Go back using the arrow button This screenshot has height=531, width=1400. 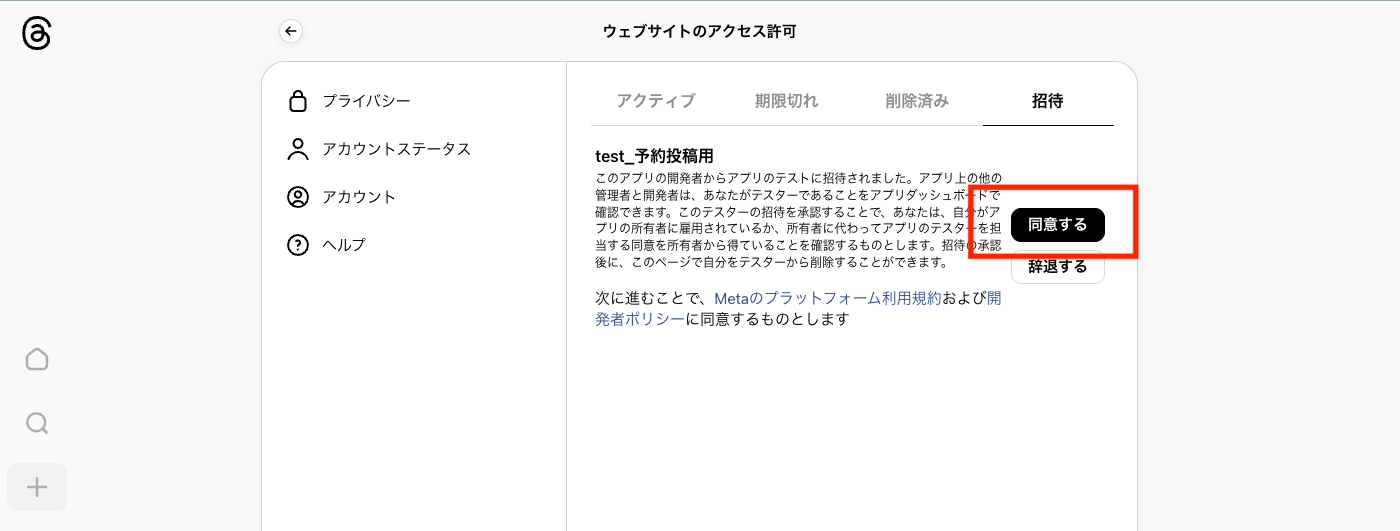point(291,32)
